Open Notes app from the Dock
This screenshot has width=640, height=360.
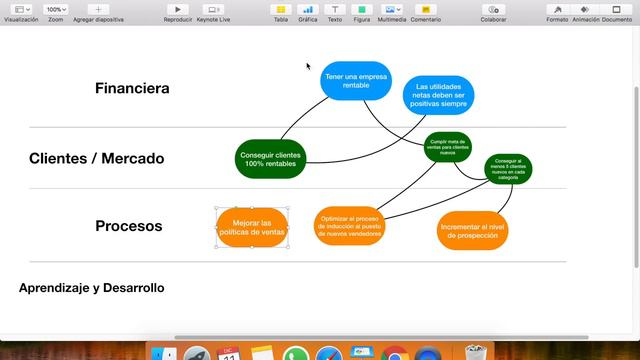pyautogui.click(x=262, y=353)
